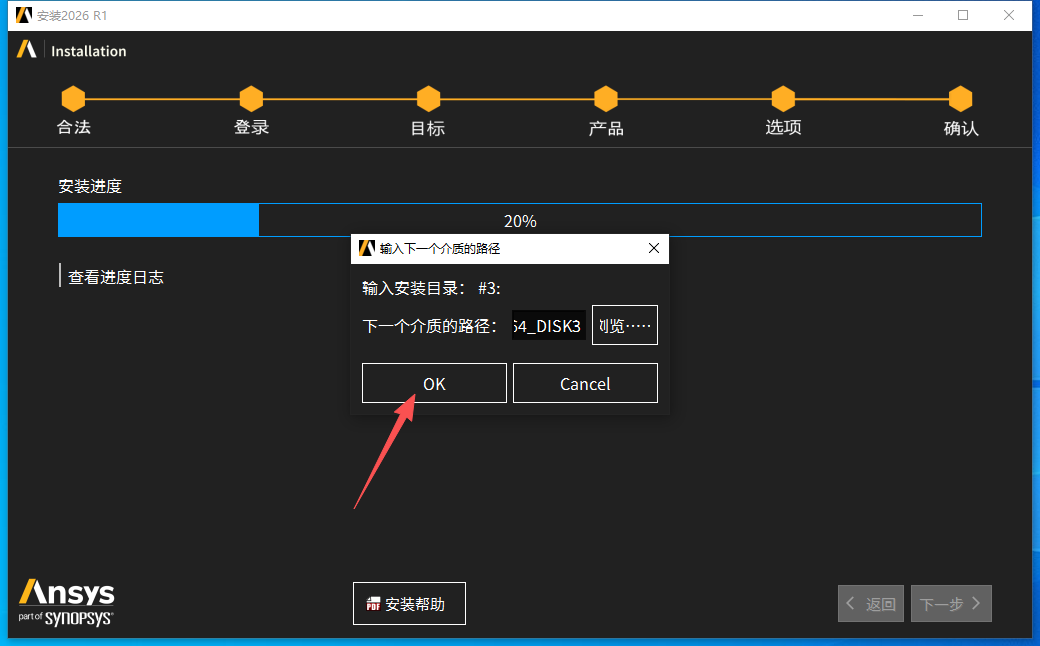Viewport: 1040px width, 646px height.
Task: Select the DISK3 path input field
Action: (x=548, y=324)
